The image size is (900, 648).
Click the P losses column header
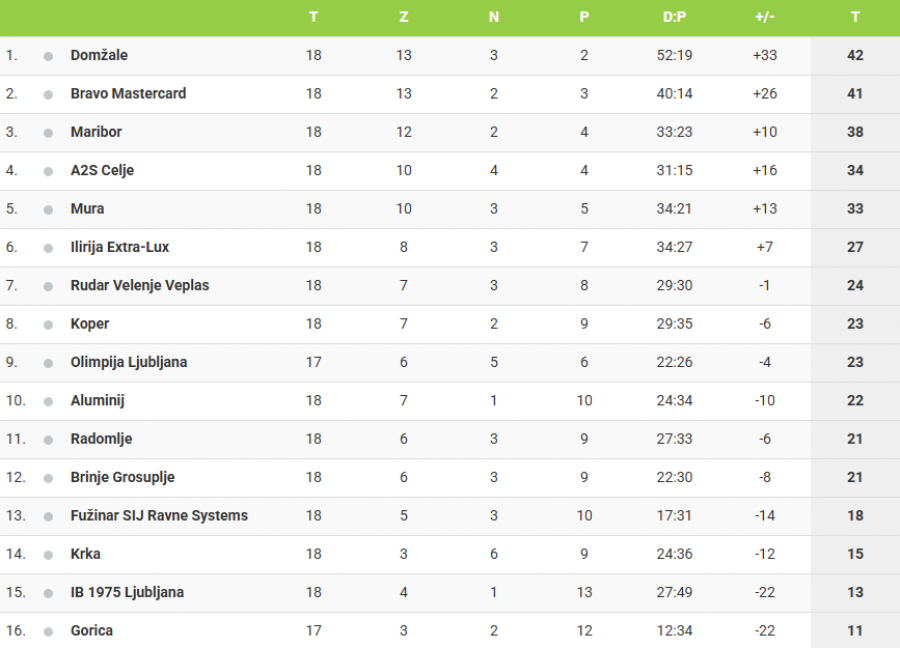coord(584,17)
